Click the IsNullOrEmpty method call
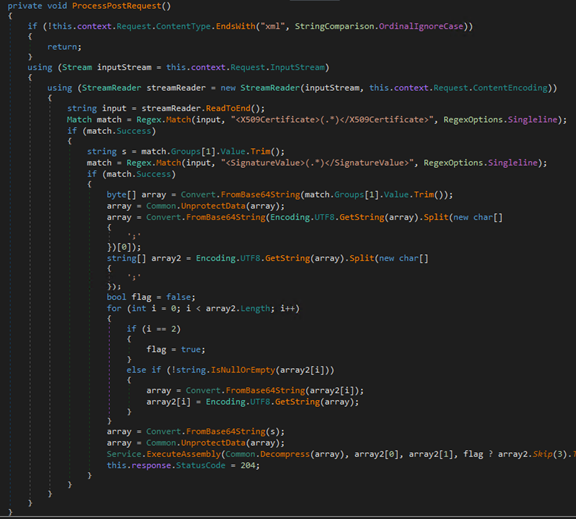Image resolution: width=576 pixels, height=519 pixels. click(243, 370)
